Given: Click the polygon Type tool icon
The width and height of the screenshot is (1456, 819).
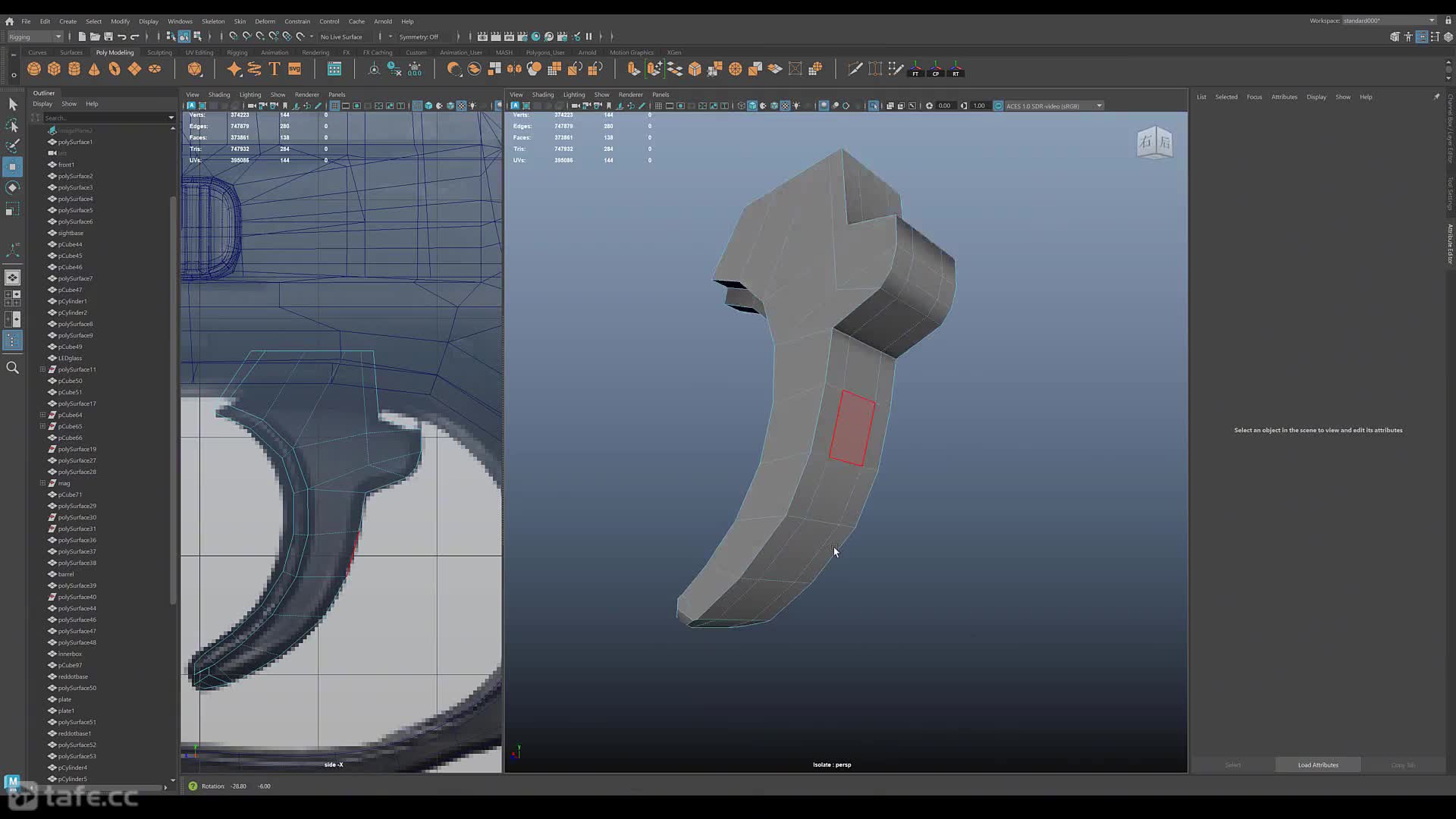Looking at the screenshot, I should coord(275,69).
